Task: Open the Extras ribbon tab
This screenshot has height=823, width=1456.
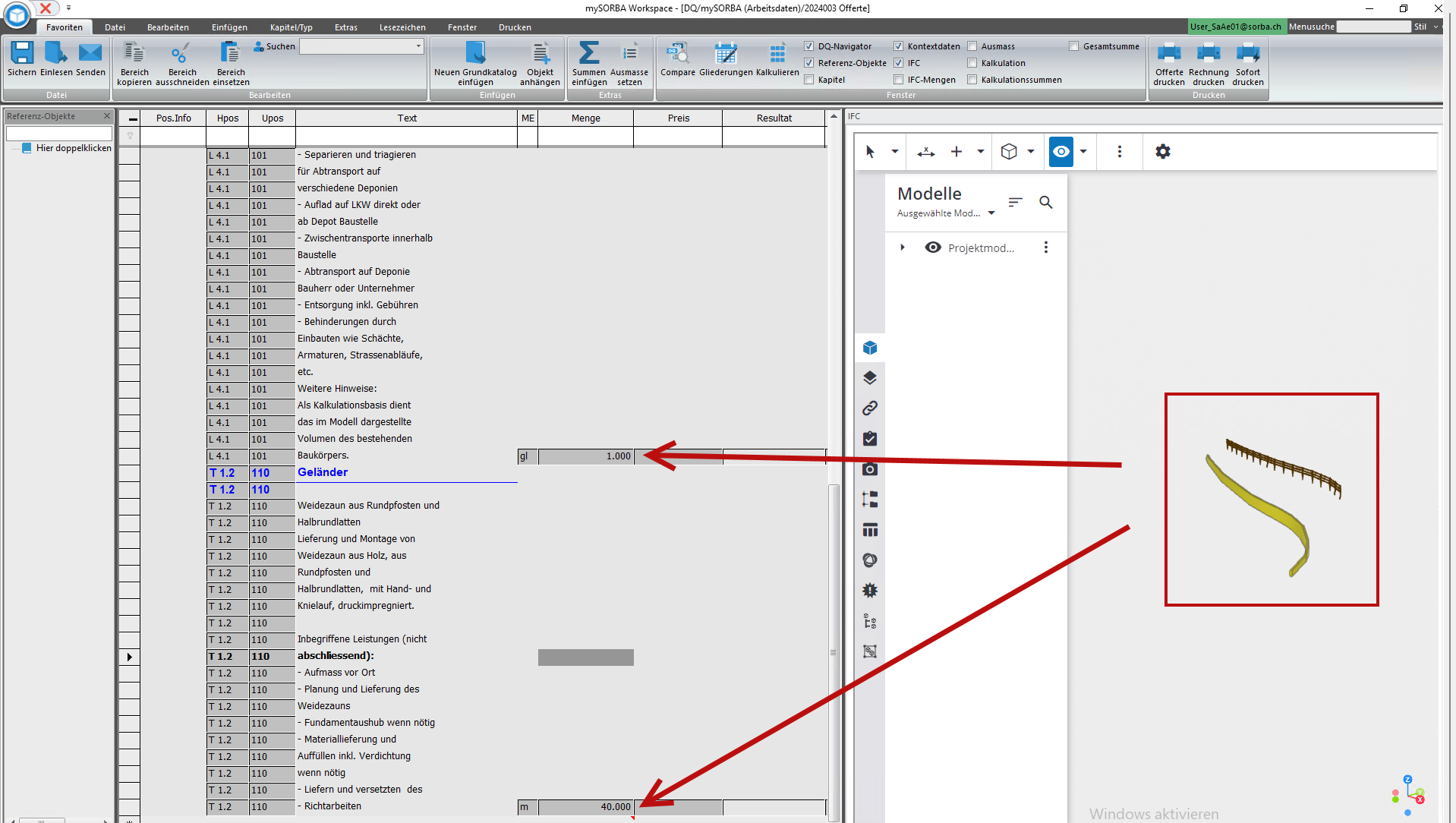Action: [x=346, y=27]
